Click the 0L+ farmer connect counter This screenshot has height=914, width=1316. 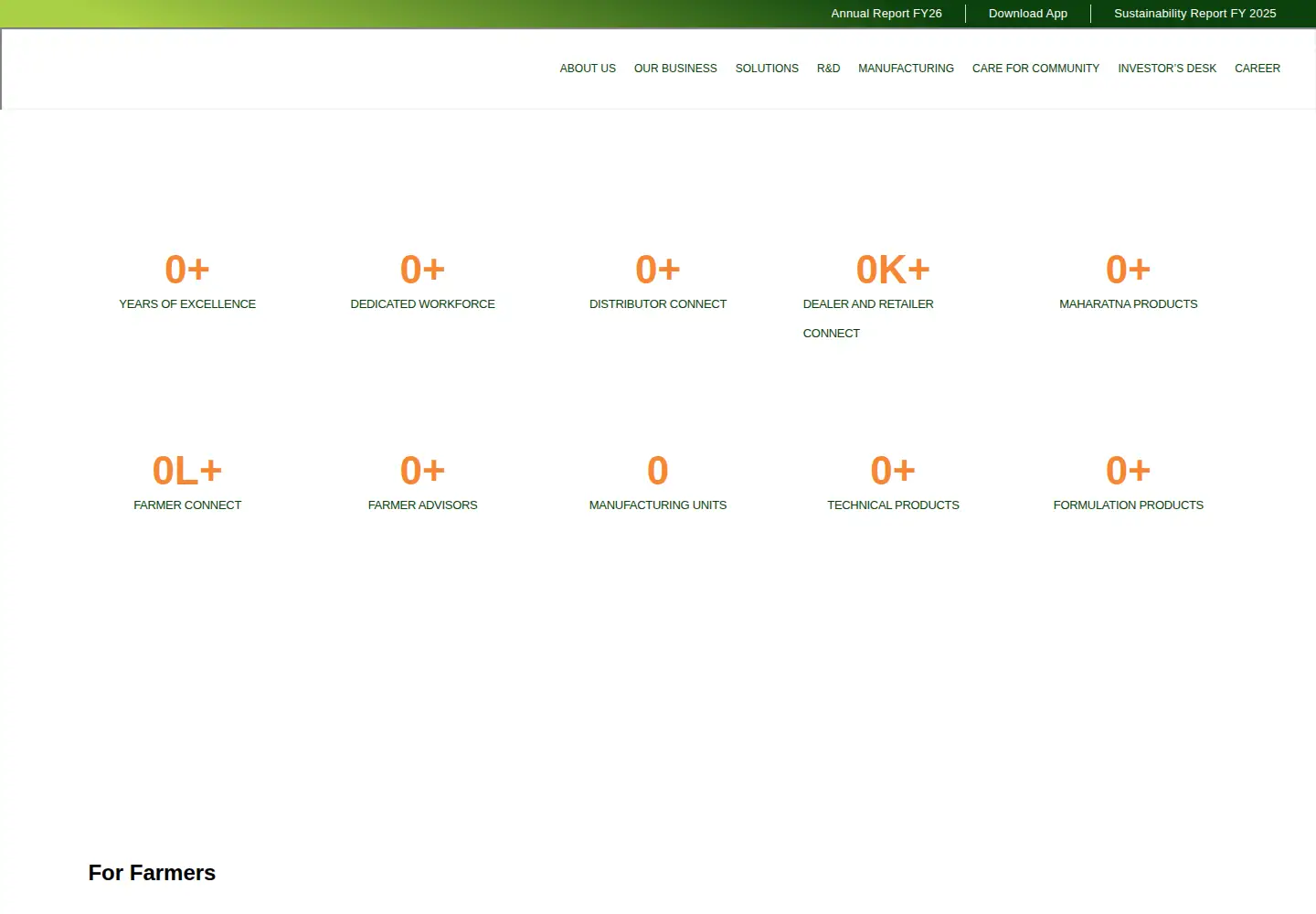point(187,471)
